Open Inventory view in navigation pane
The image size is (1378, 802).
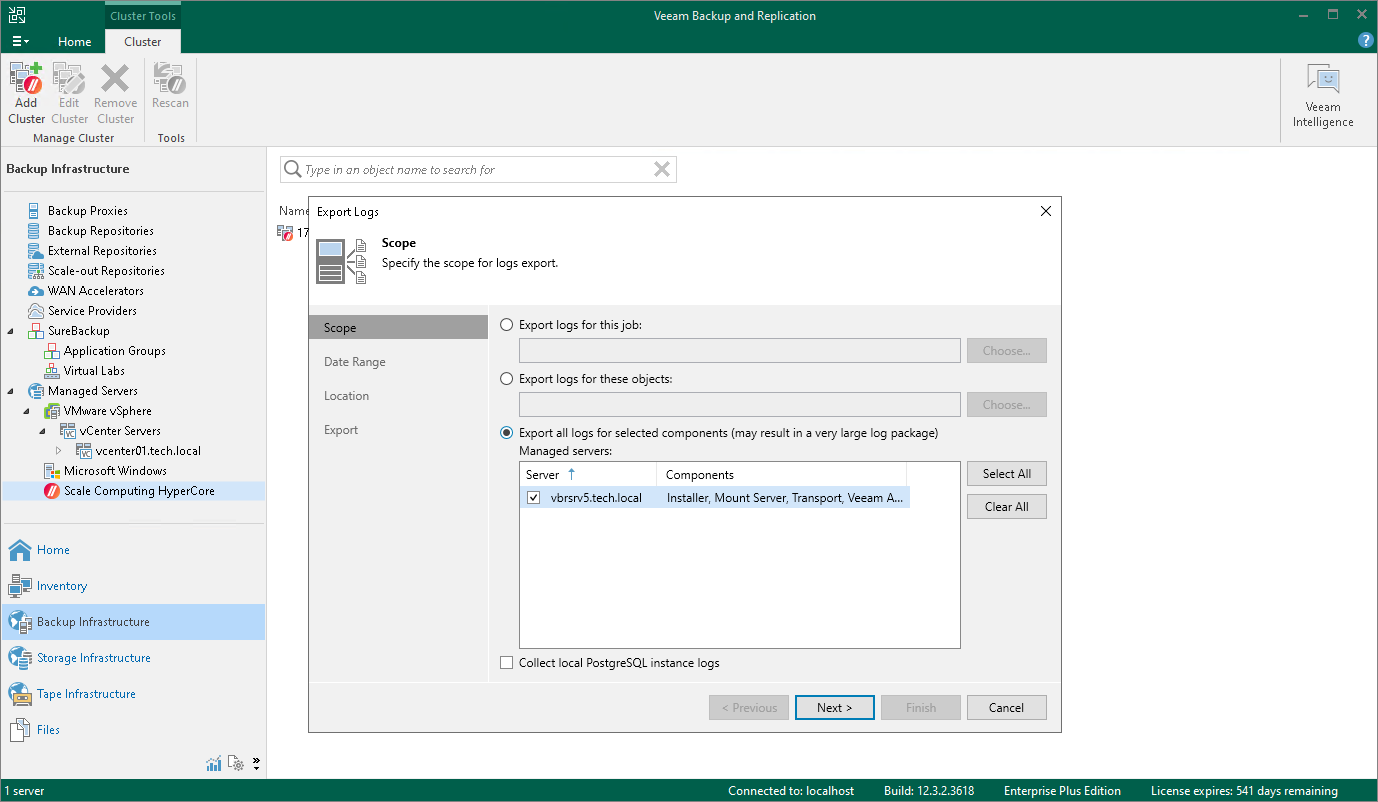coord(62,586)
